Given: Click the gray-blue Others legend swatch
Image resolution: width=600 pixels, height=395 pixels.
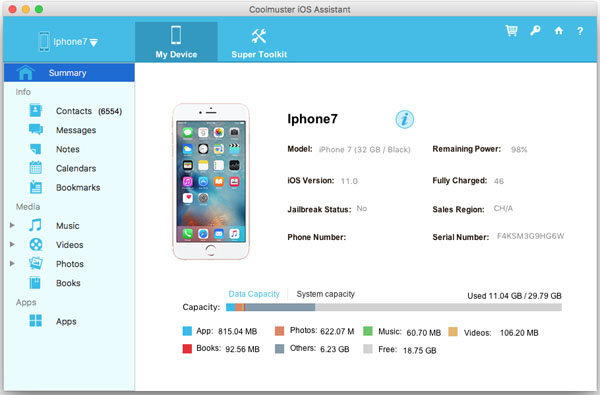Looking at the screenshot, I should (x=279, y=349).
